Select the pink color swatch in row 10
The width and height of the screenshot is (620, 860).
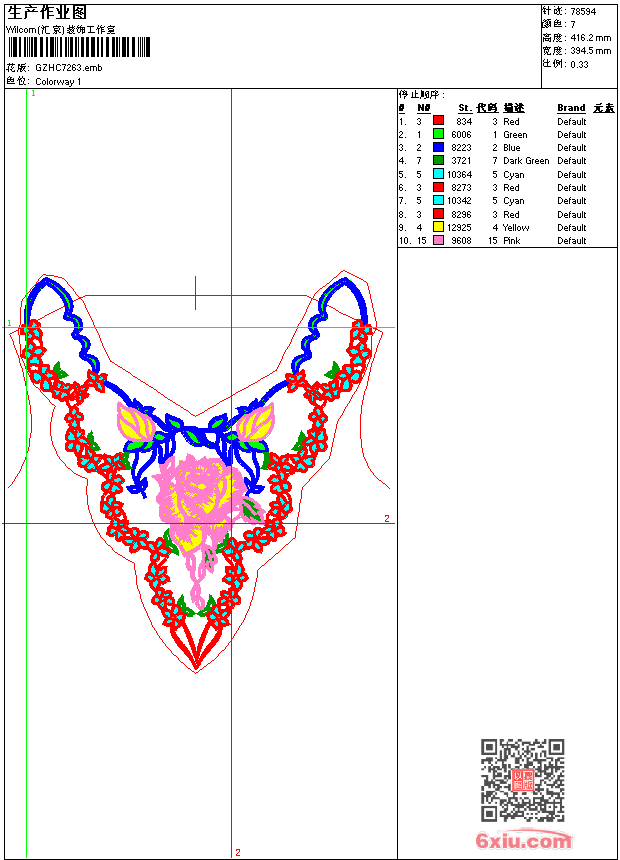point(438,241)
